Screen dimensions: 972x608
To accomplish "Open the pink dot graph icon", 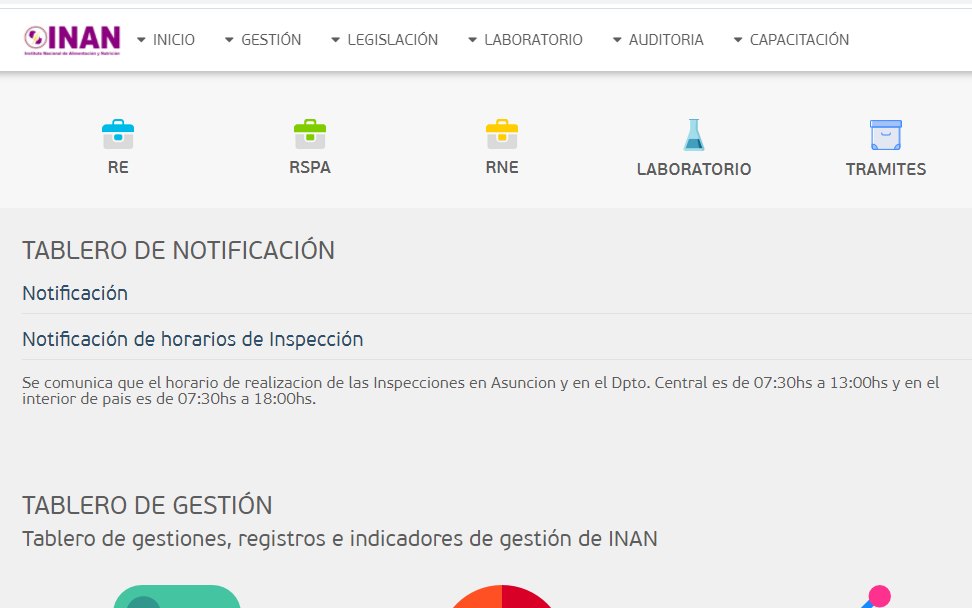I will (877, 596).
